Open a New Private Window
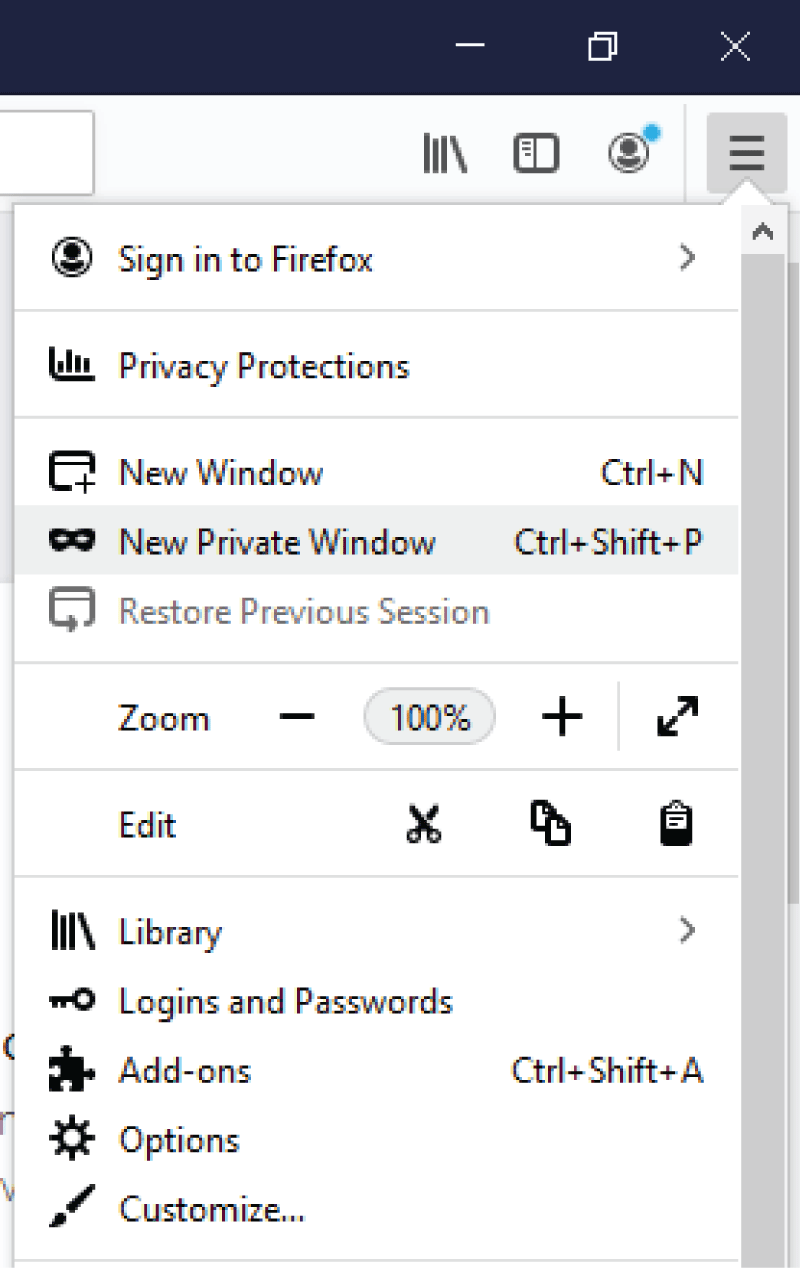Viewport: 800px width, 1268px height. 376,541
